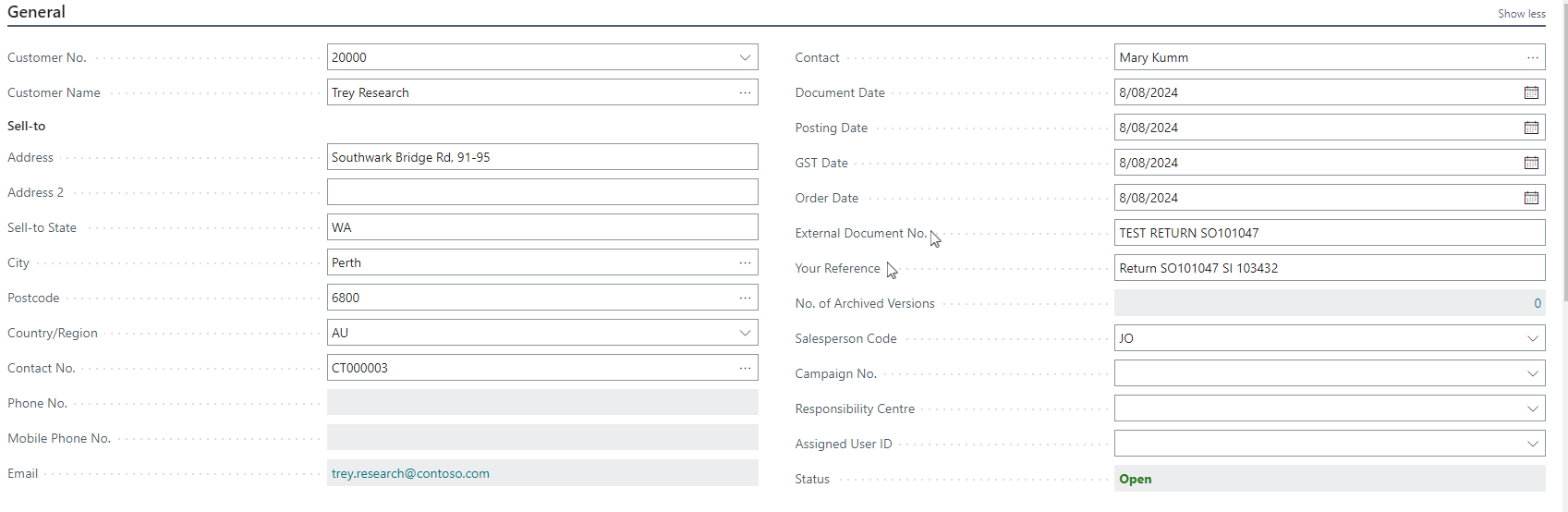Expand the Country/Region dropdown

pos(745,333)
